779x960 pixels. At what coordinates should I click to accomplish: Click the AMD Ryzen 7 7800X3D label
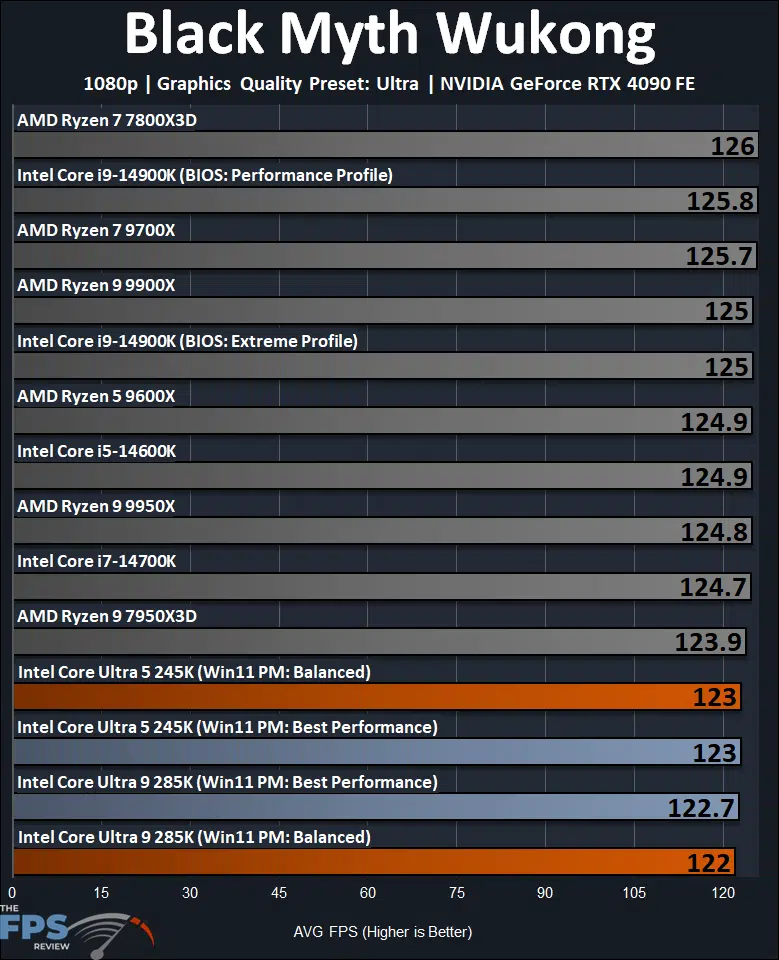107,120
